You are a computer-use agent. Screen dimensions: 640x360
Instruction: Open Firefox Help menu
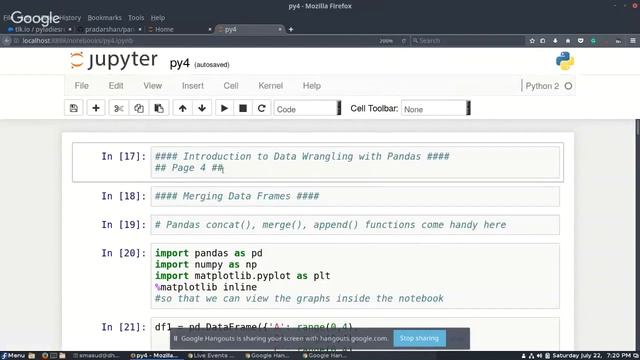pos(158,18)
